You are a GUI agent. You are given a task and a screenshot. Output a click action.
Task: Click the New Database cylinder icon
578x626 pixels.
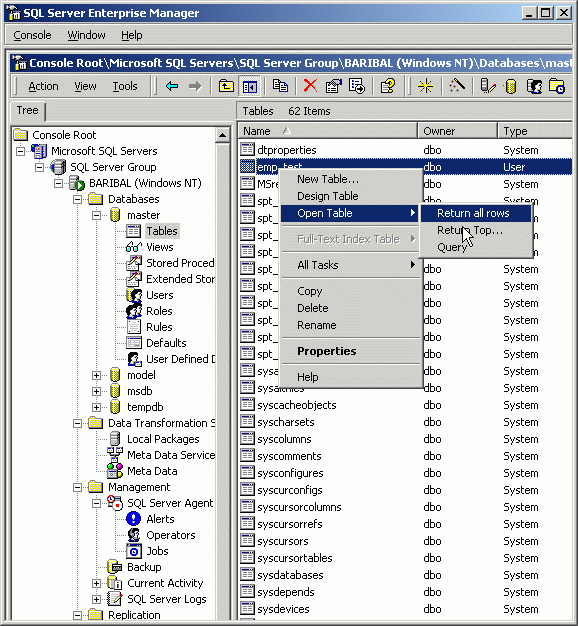click(x=511, y=86)
